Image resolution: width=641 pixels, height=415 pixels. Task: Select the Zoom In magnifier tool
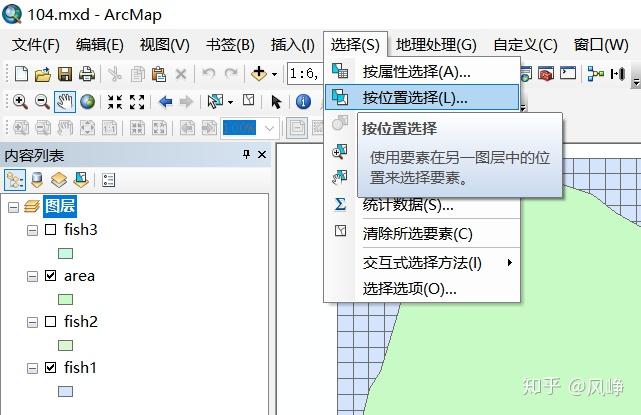[20, 102]
